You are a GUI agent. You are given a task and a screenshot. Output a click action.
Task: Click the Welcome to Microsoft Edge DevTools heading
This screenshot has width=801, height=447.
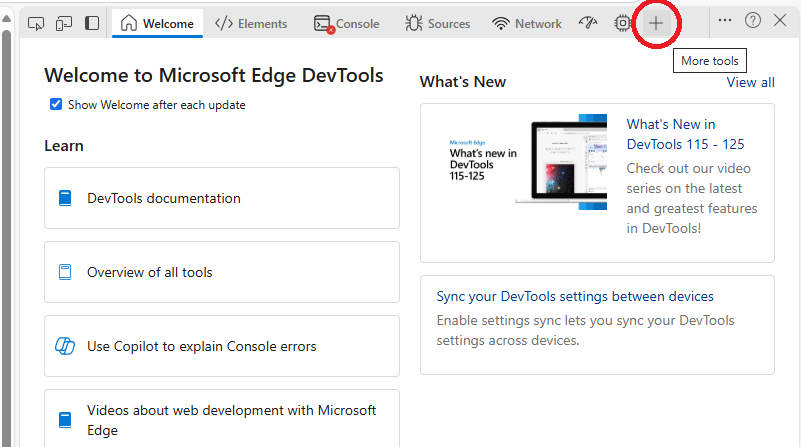[214, 75]
